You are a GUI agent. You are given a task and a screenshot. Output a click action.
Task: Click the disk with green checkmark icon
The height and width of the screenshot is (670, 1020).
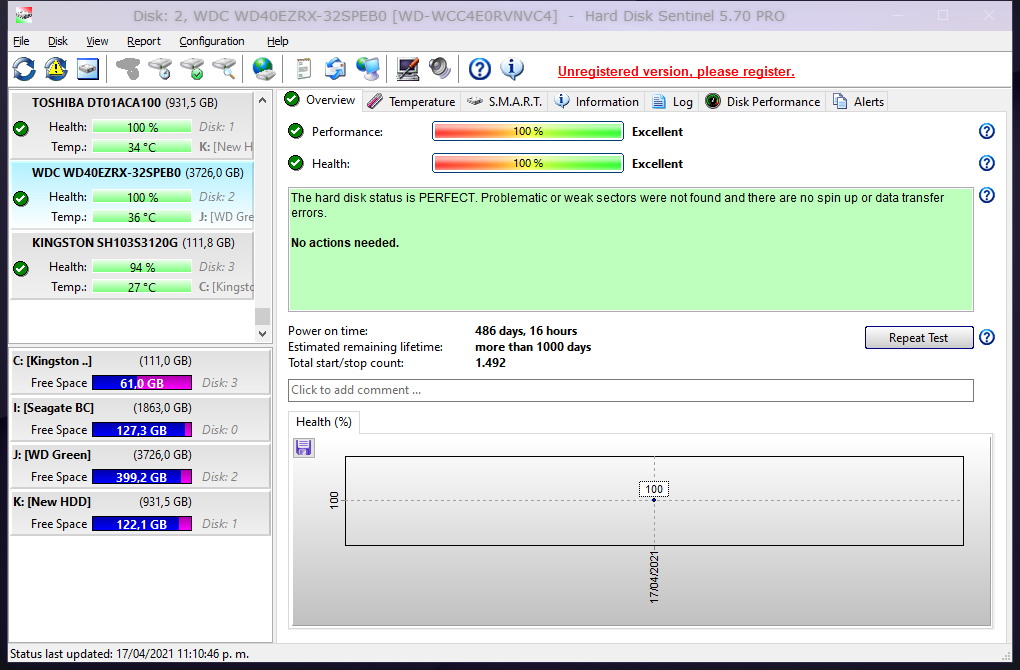pyautogui.click(x=193, y=69)
